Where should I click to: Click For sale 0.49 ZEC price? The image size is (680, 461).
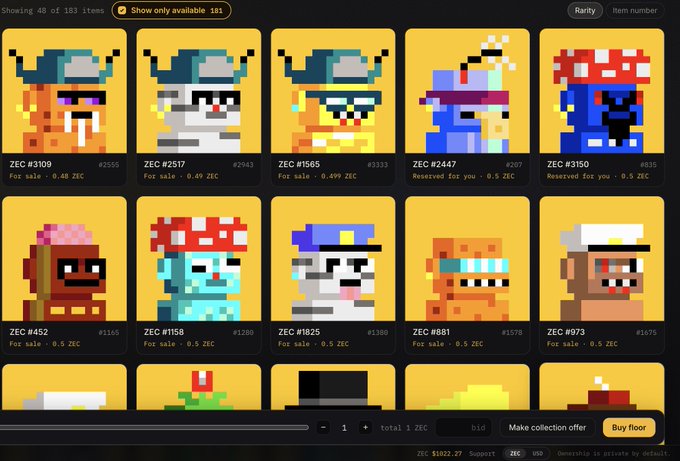(181, 176)
